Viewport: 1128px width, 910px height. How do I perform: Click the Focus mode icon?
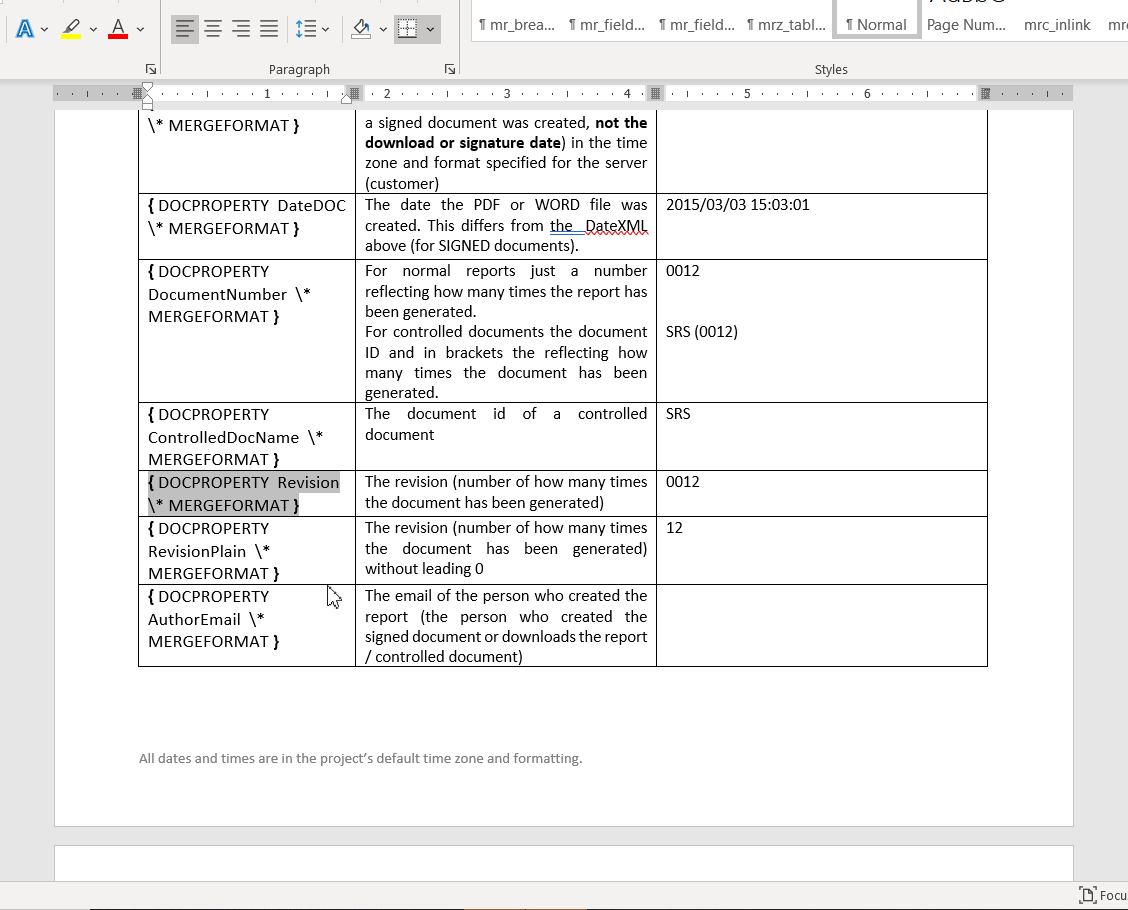tap(1087, 895)
